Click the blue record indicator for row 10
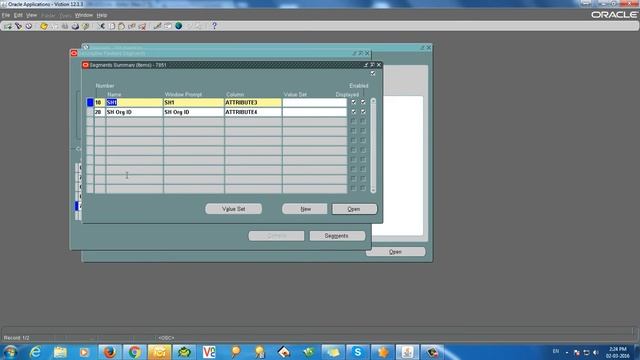 [x=90, y=102]
